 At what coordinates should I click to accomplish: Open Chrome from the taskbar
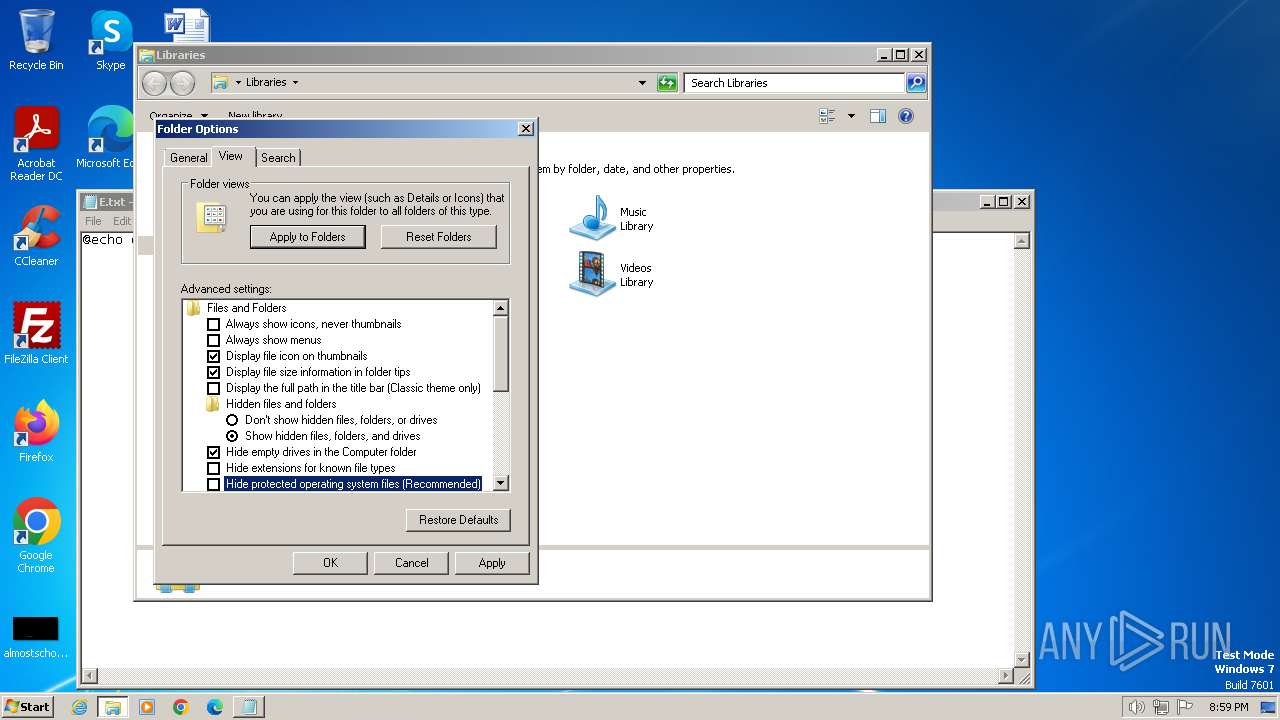coord(181,707)
